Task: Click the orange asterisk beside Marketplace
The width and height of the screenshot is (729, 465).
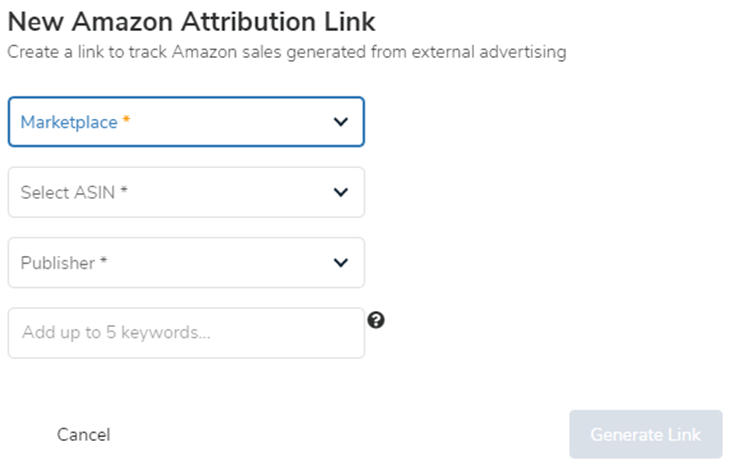Action: pyautogui.click(x=127, y=121)
